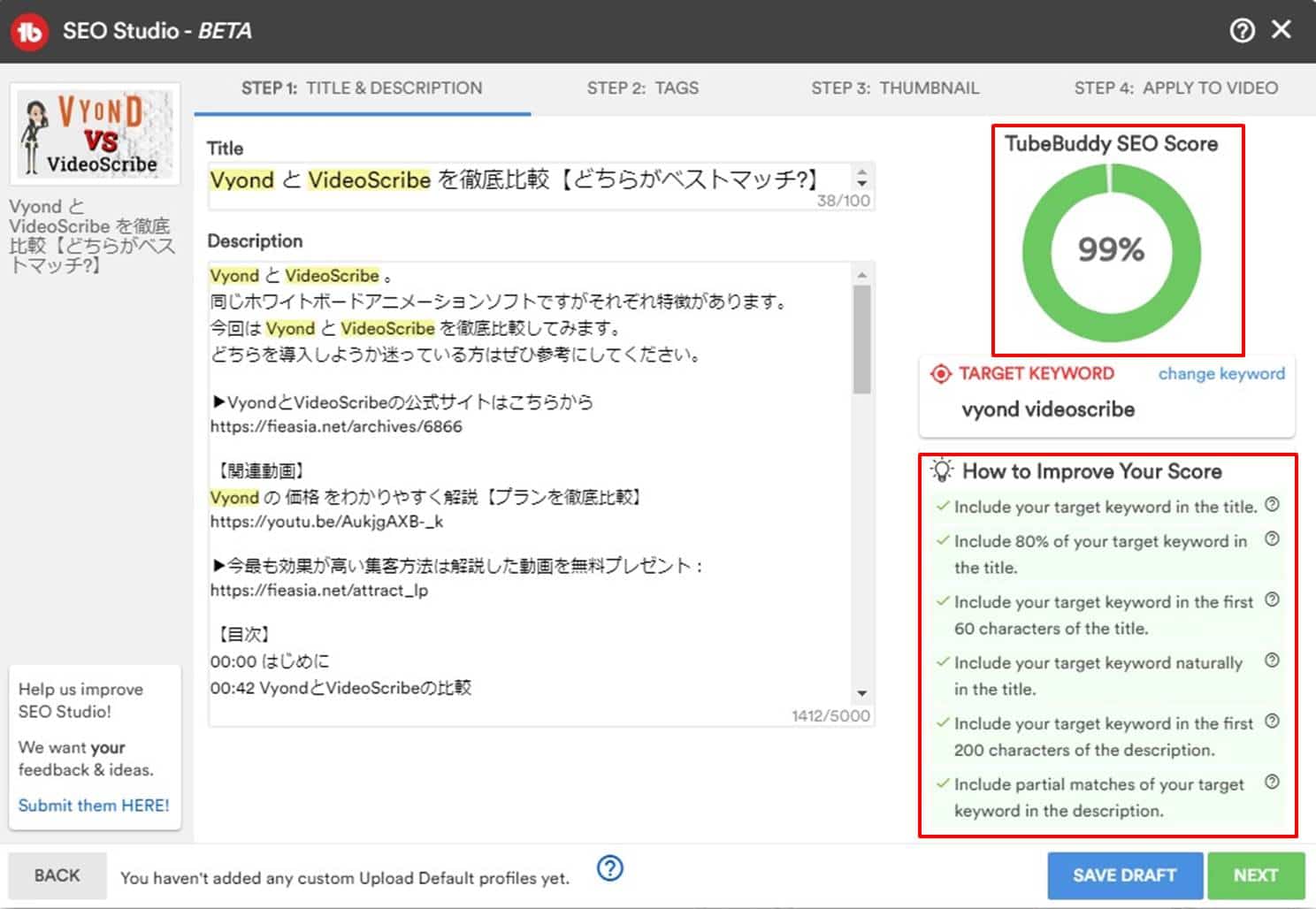Click the description scrollbar down arrow

(x=862, y=693)
